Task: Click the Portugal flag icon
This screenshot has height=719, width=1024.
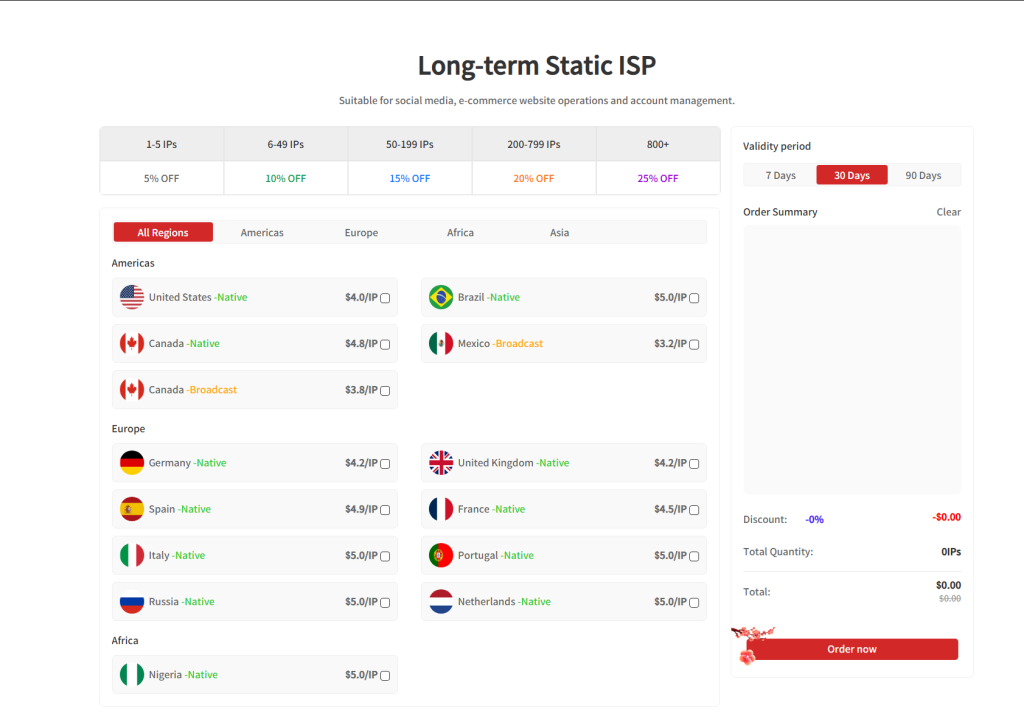Action: coord(440,555)
